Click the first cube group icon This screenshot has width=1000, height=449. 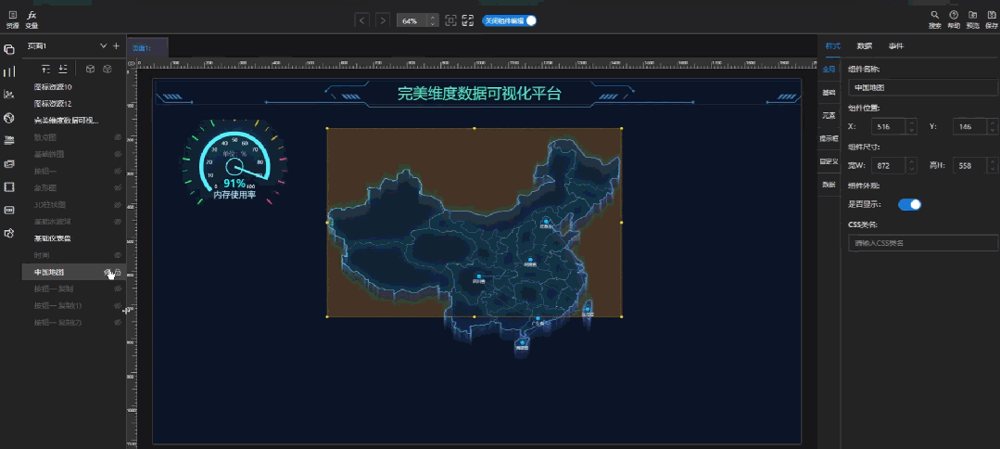pos(91,68)
